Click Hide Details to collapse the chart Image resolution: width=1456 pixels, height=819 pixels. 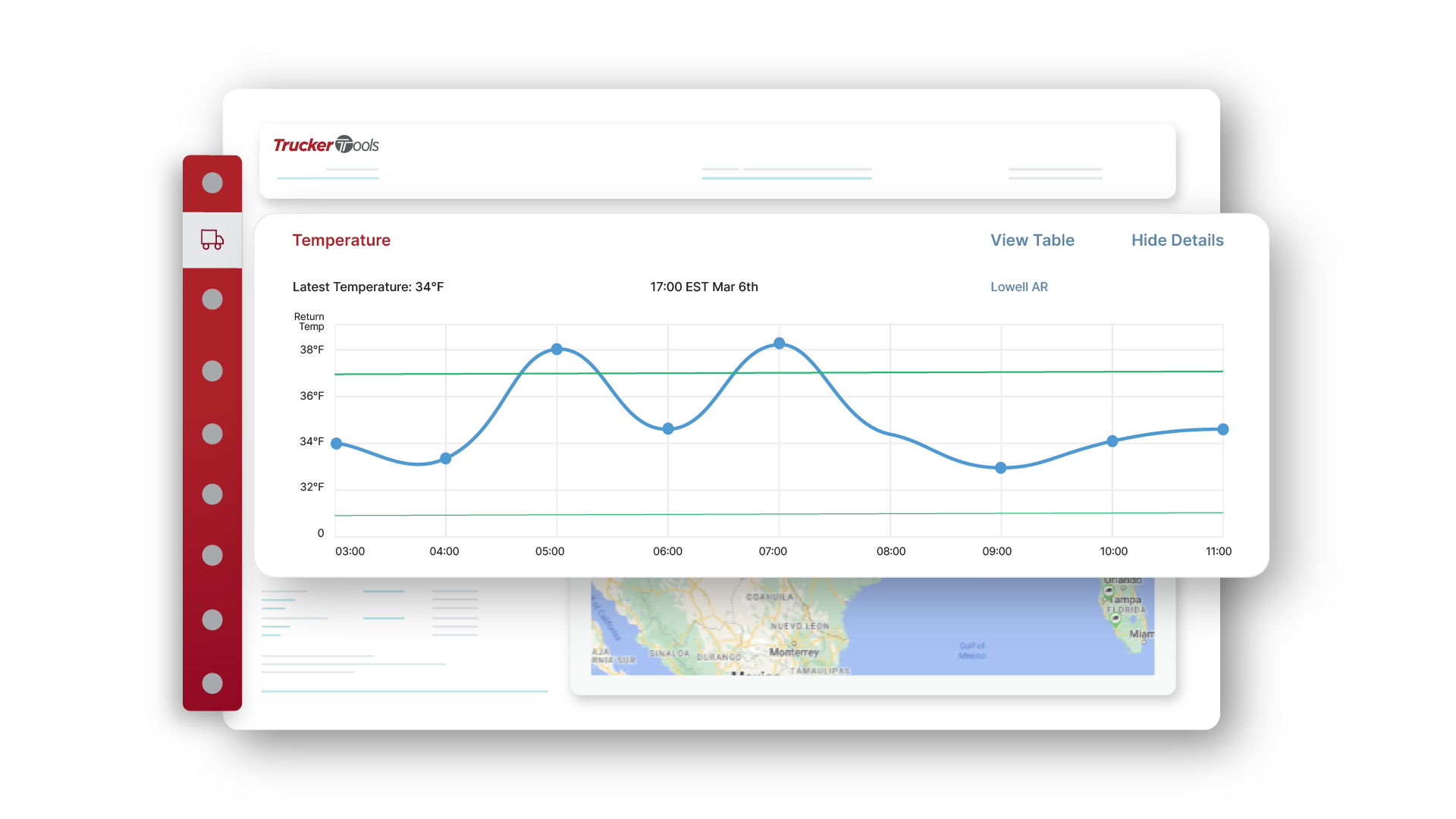(1177, 240)
